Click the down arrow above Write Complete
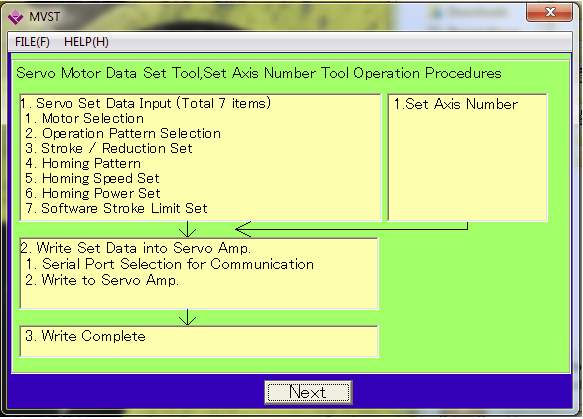This screenshot has height=419, width=583. pyautogui.click(x=187, y=317)
